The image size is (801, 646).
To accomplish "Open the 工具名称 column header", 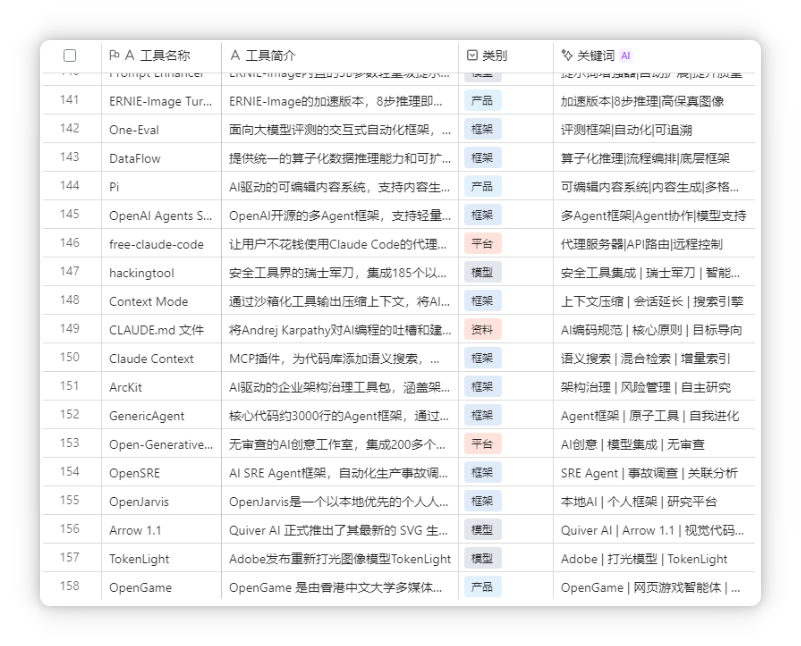I will tap(161, 55).
